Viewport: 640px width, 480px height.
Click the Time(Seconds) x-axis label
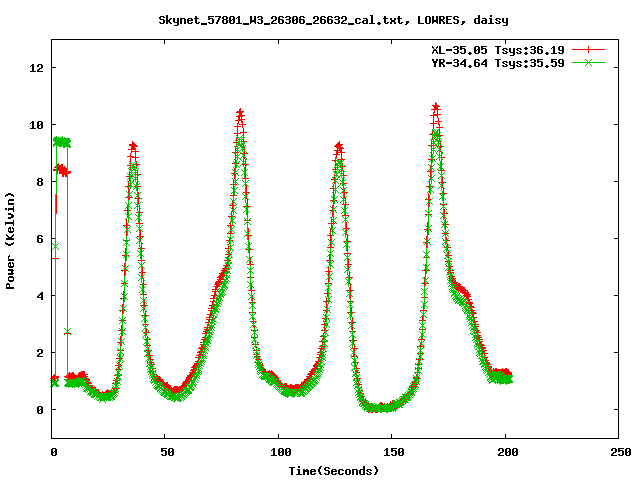point(334,471)
